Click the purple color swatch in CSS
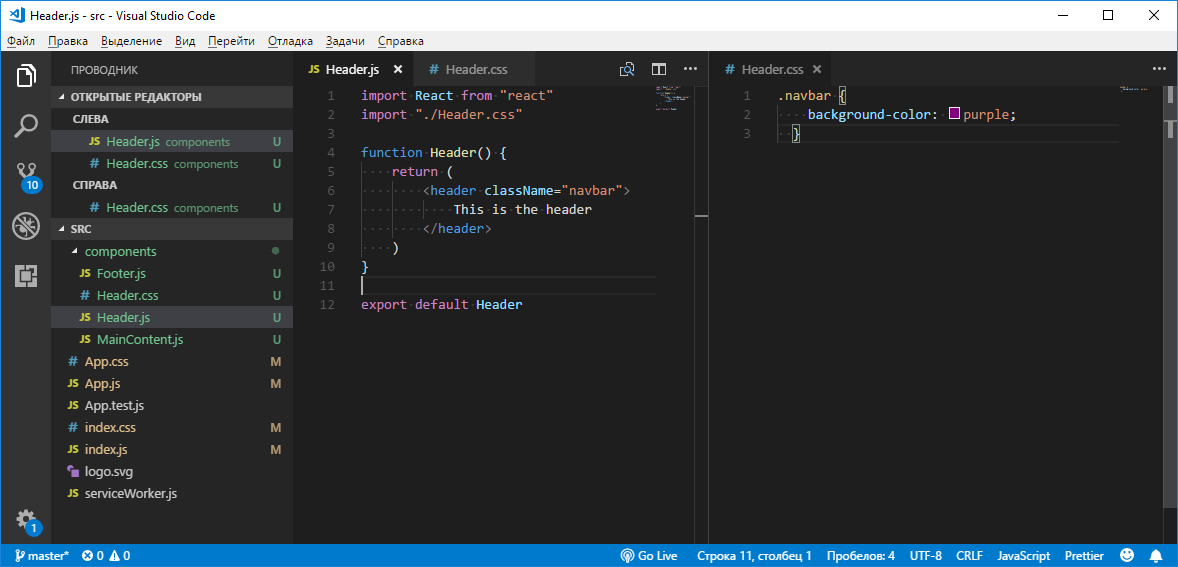1178x567 pixels. coord(955,115)
